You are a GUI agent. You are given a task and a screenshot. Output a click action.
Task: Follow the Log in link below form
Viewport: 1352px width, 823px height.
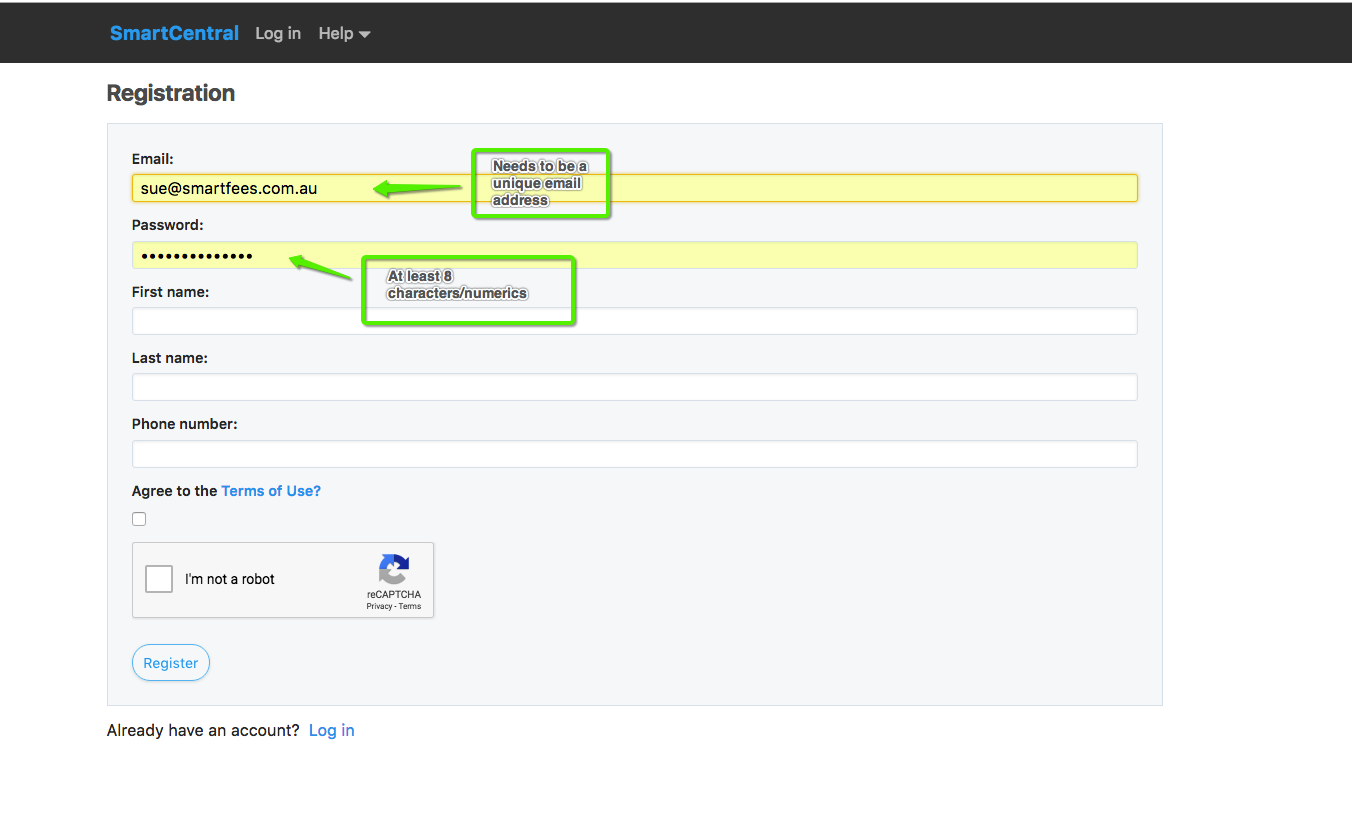pyautogui.click(x=331, y=730)
